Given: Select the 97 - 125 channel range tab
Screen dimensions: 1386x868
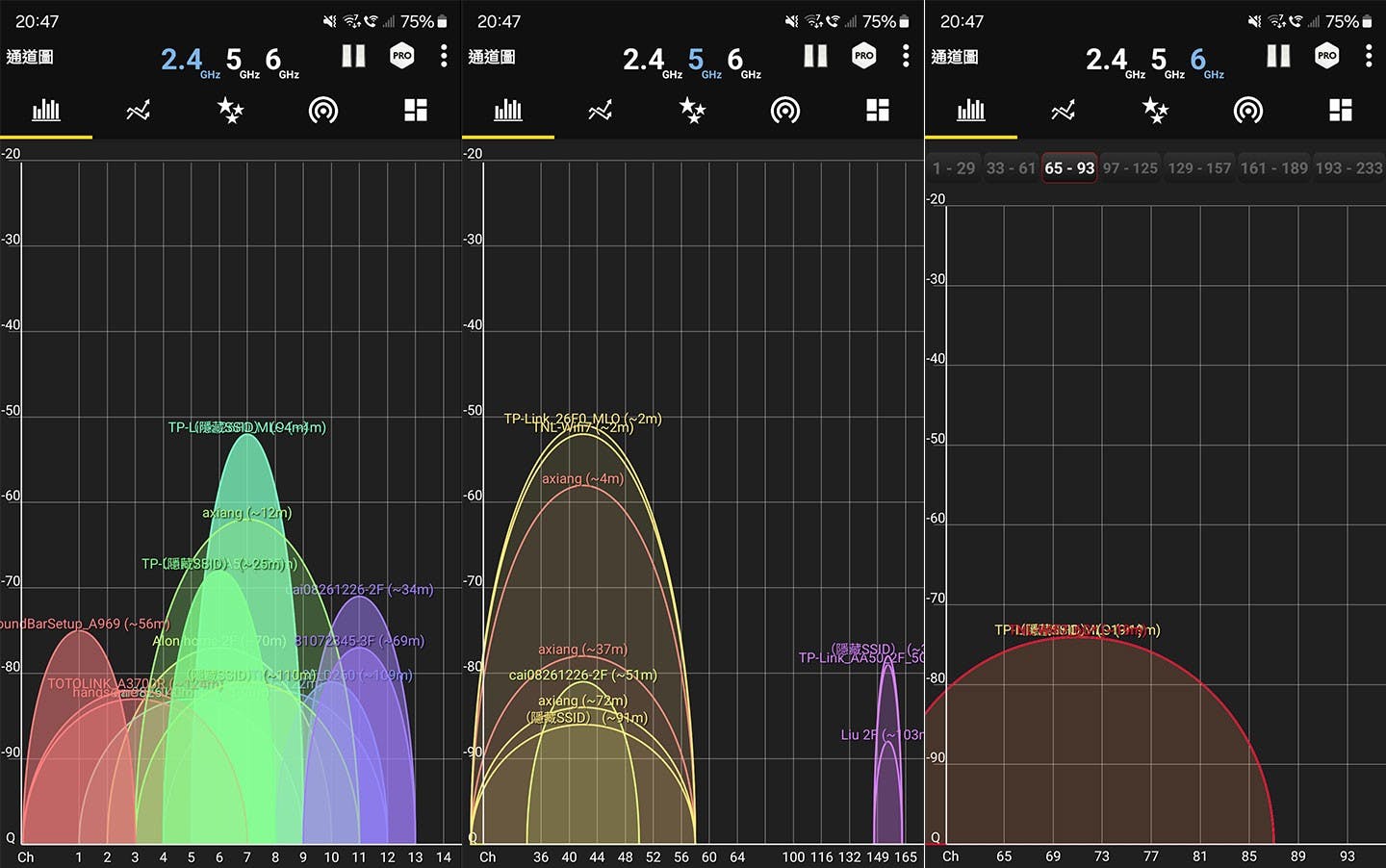Looking at the screenshot, I should click(1130, 168).
